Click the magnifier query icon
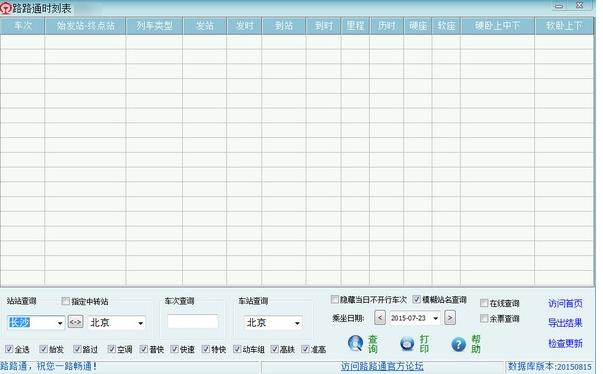Screen dimensions: 603x374 [355, 343]
